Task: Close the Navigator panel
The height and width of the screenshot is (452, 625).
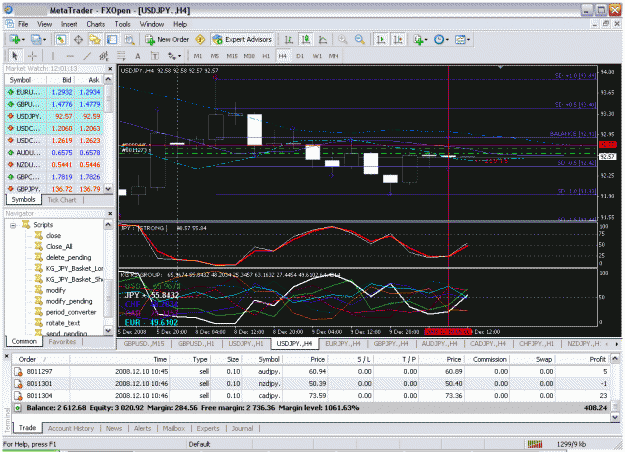Action: 110,214
